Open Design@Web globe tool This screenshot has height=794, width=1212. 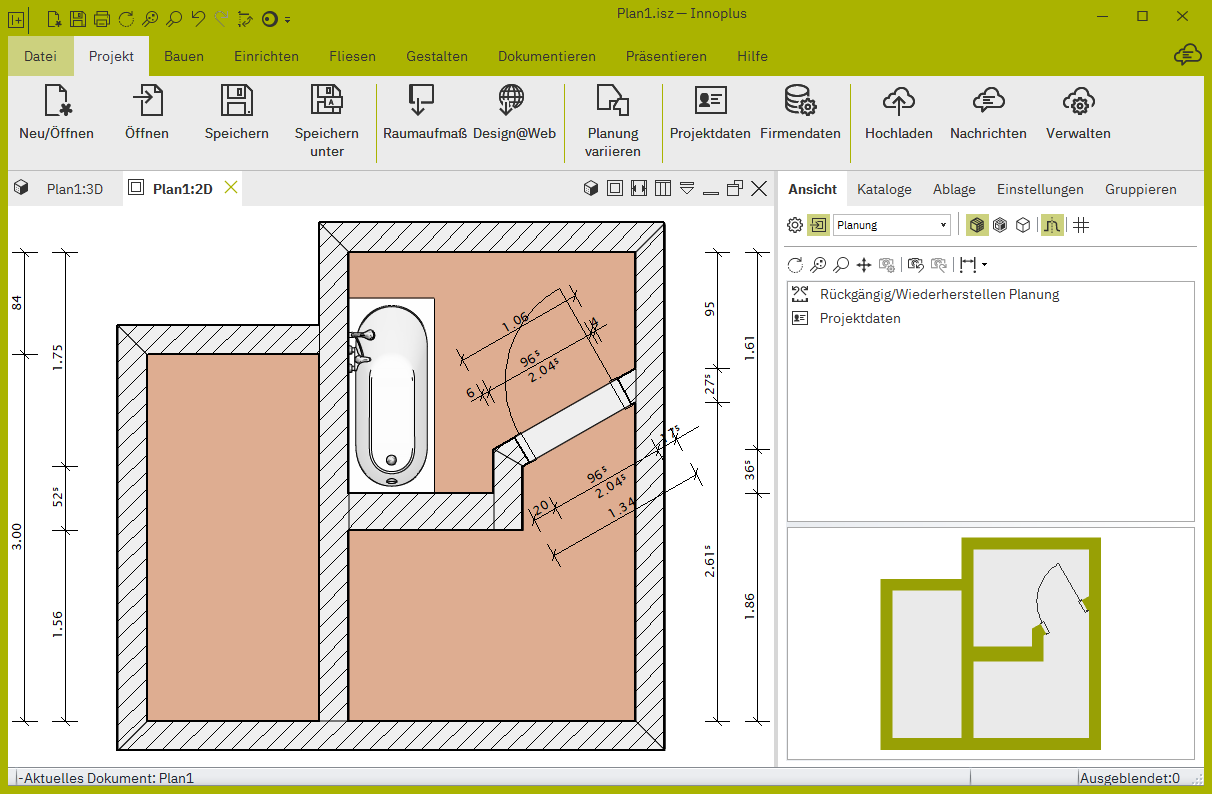[x=512, y=100]
